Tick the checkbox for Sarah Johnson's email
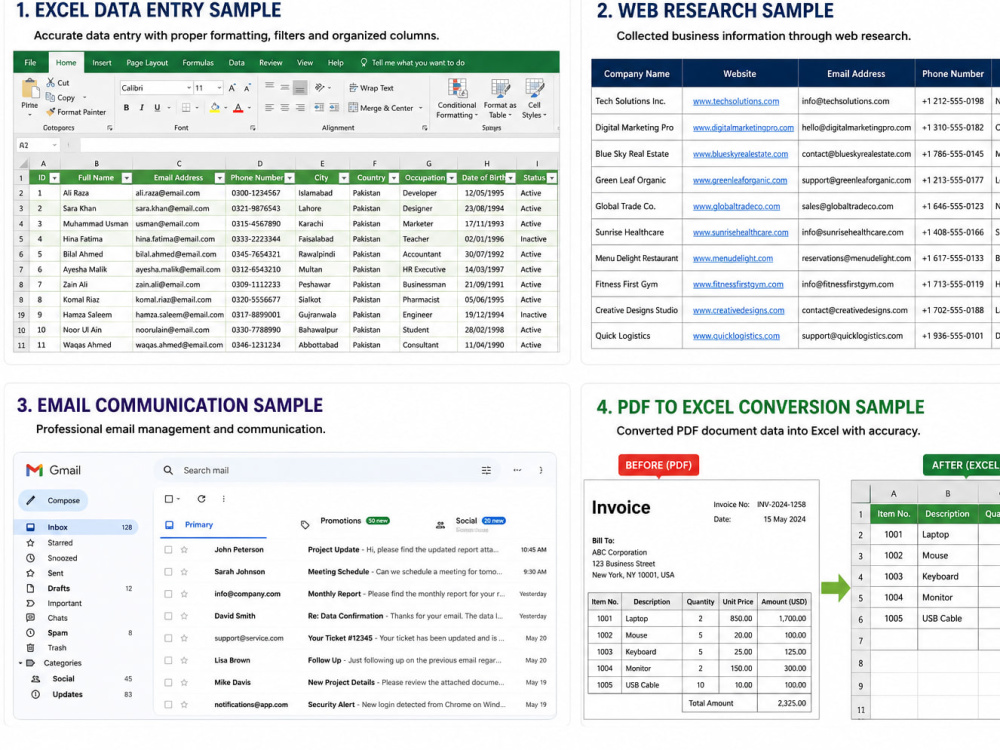Image resolution: width=1000 pixels, height=750 pixels. pyautogui.click(x=168, y=571)
